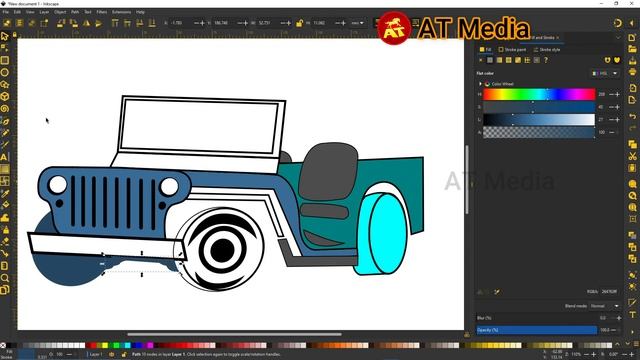Viewport: 640px width, 360px height.
Task: Open the dock panel chevron menu
Action: coord(618,38)
